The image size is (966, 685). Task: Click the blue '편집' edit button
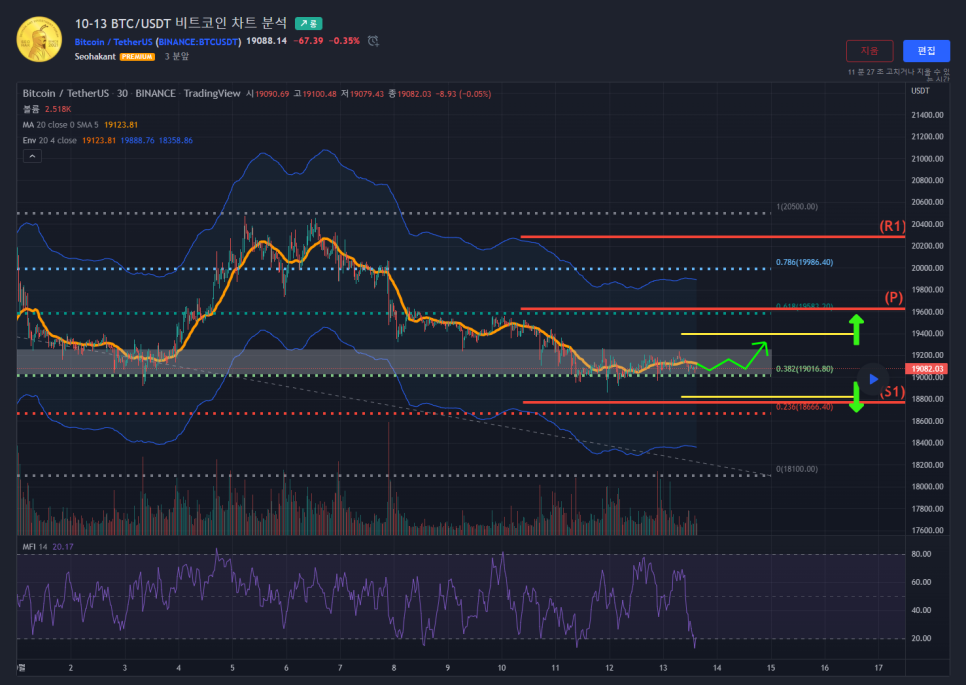[926, 51]
